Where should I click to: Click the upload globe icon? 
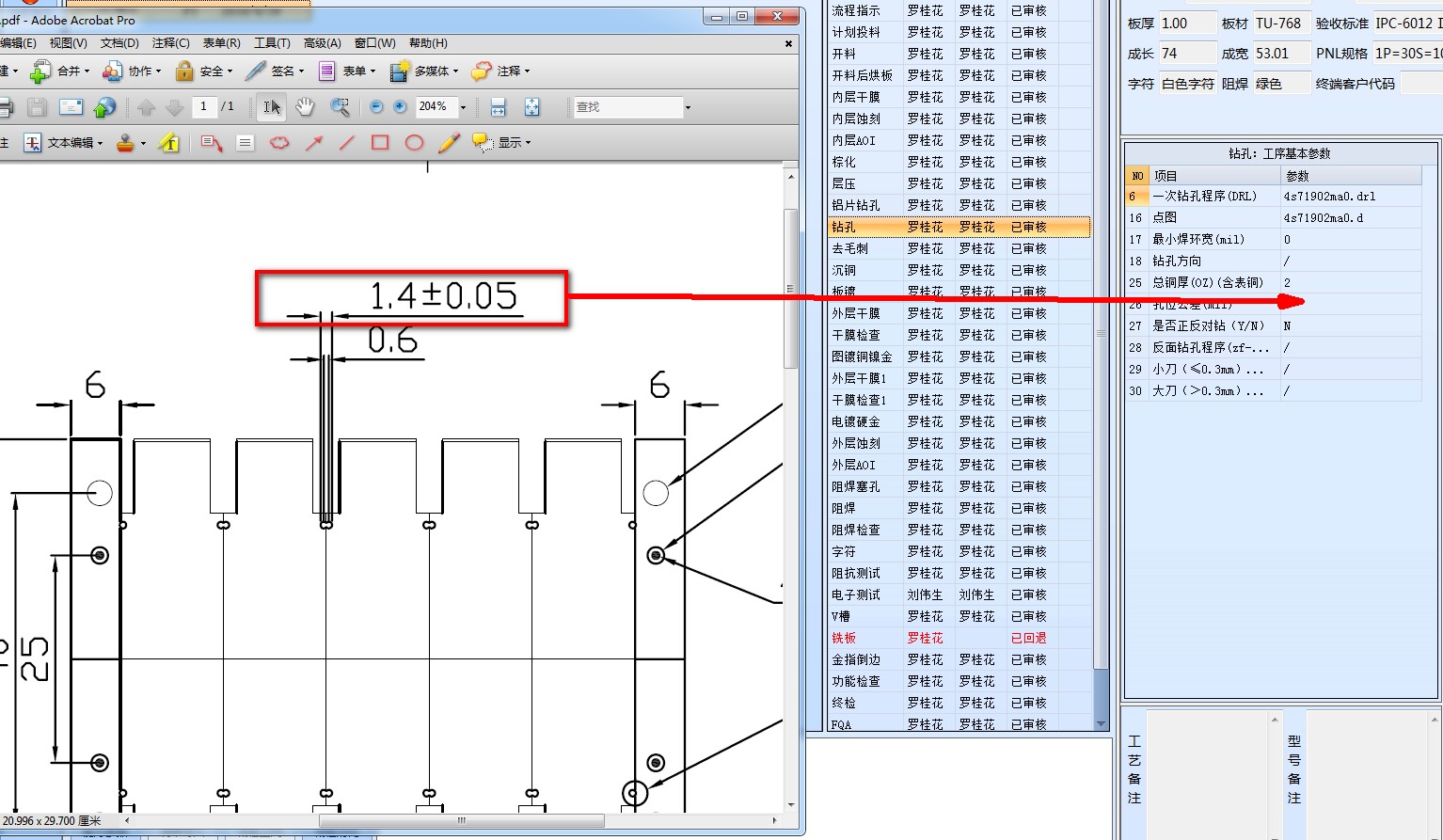tap(105, 107)
